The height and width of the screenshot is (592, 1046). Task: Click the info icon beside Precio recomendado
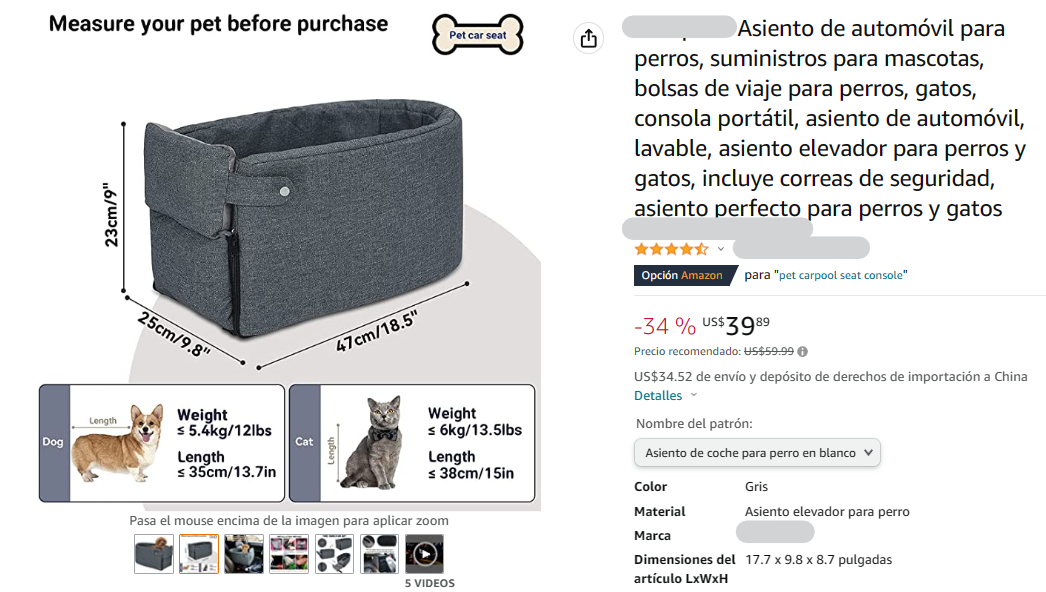click(803, 351)
